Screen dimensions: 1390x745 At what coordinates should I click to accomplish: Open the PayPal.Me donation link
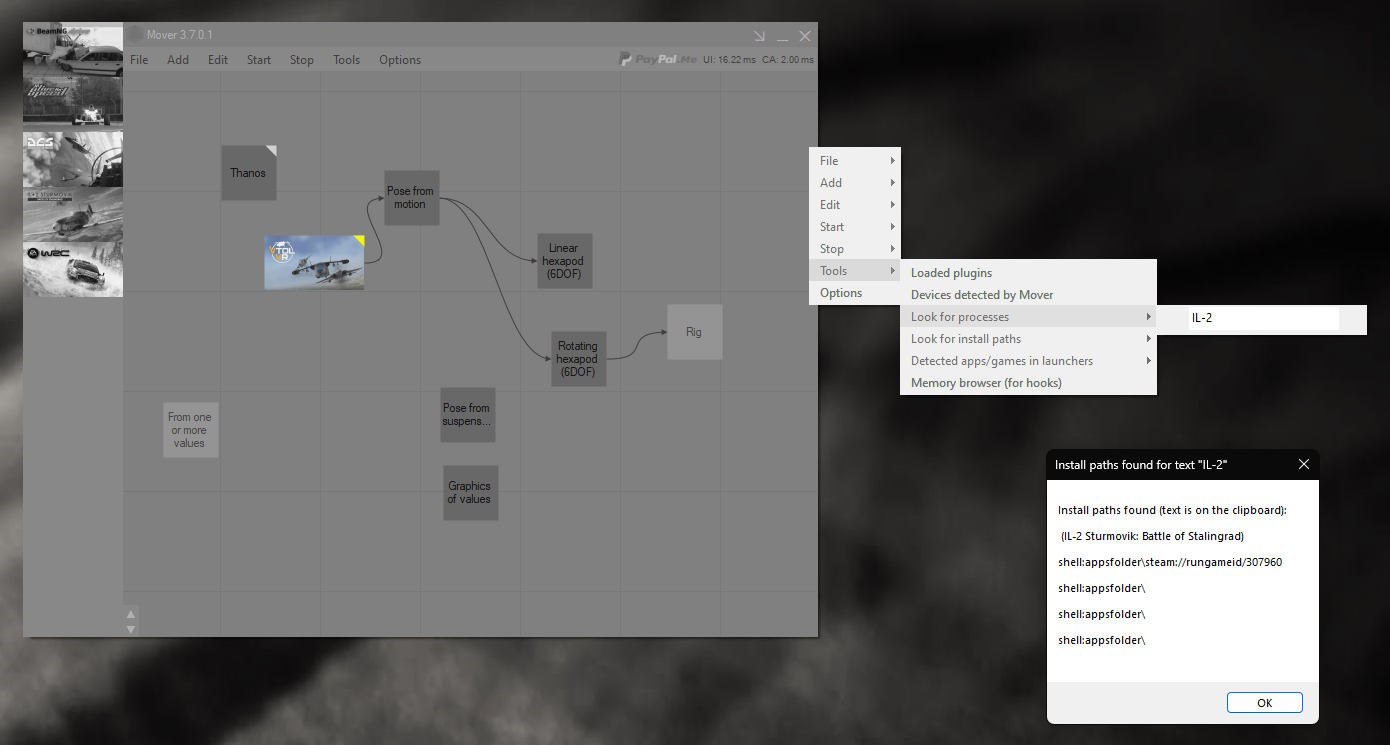click(x=658, y=60)
